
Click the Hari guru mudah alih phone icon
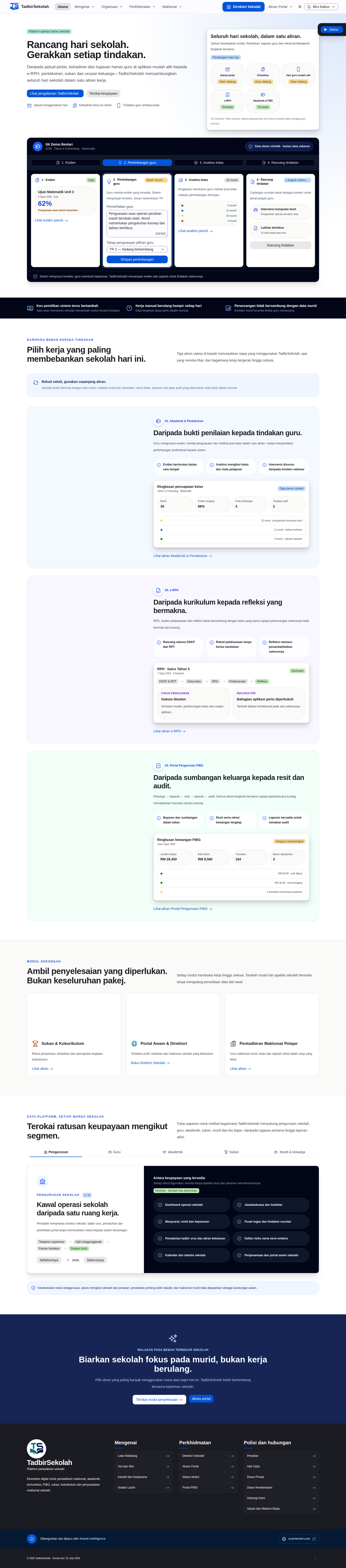[x=298, y=69]
